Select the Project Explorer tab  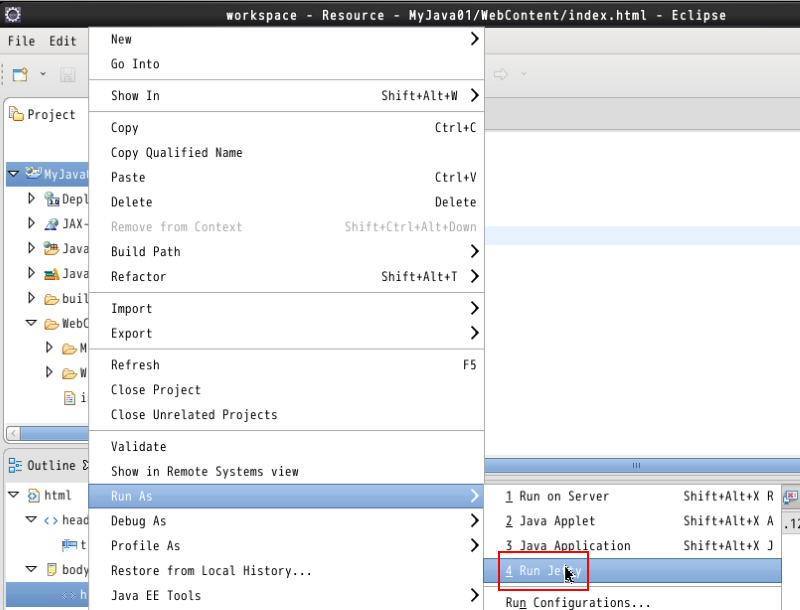pyautogui.click(x=43, y=114)
